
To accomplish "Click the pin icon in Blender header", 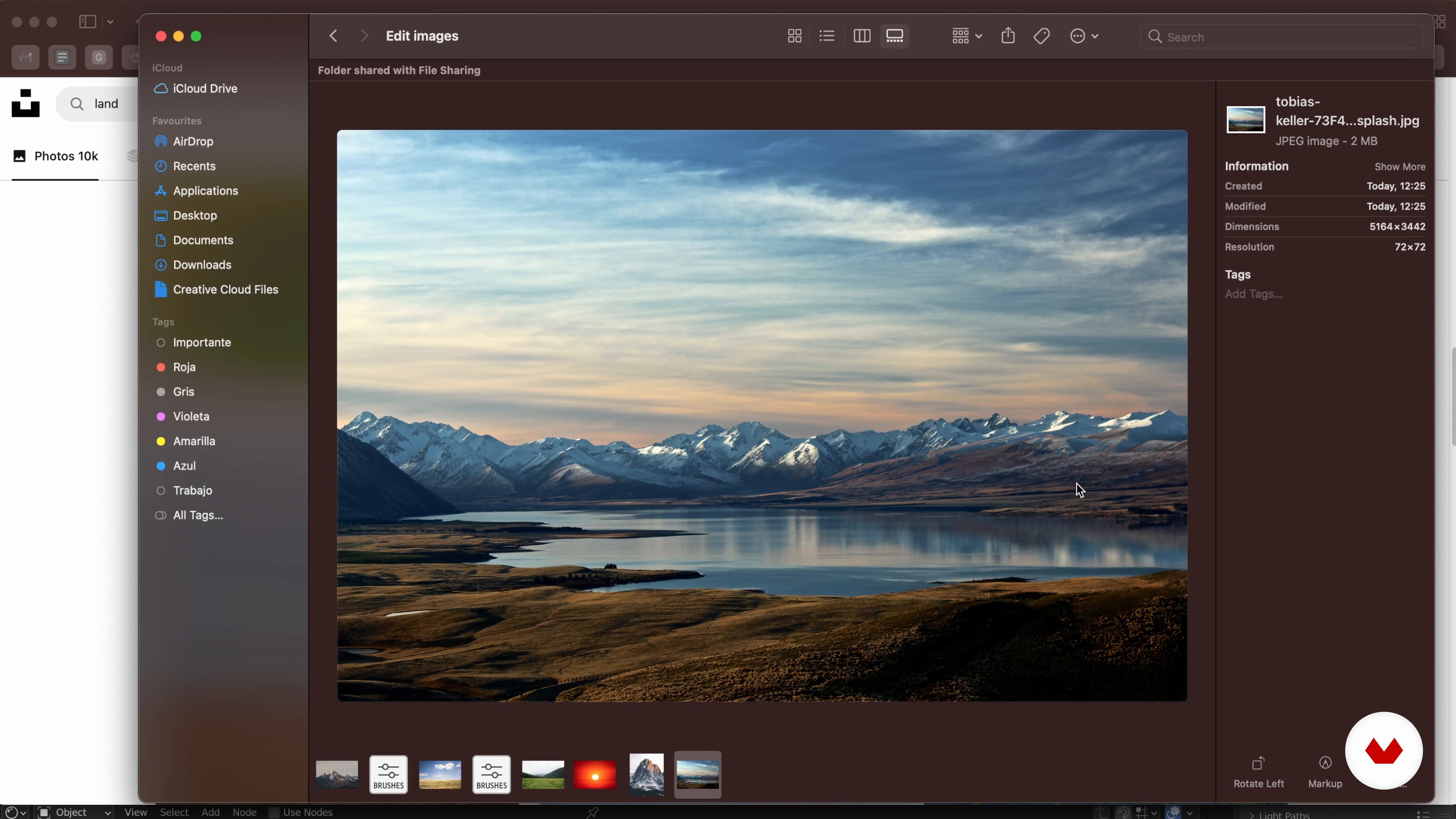I will pos(592,812).
